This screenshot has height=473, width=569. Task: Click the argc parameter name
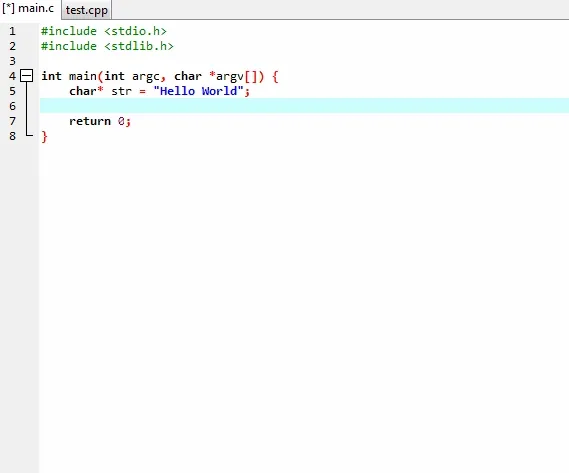146,77
